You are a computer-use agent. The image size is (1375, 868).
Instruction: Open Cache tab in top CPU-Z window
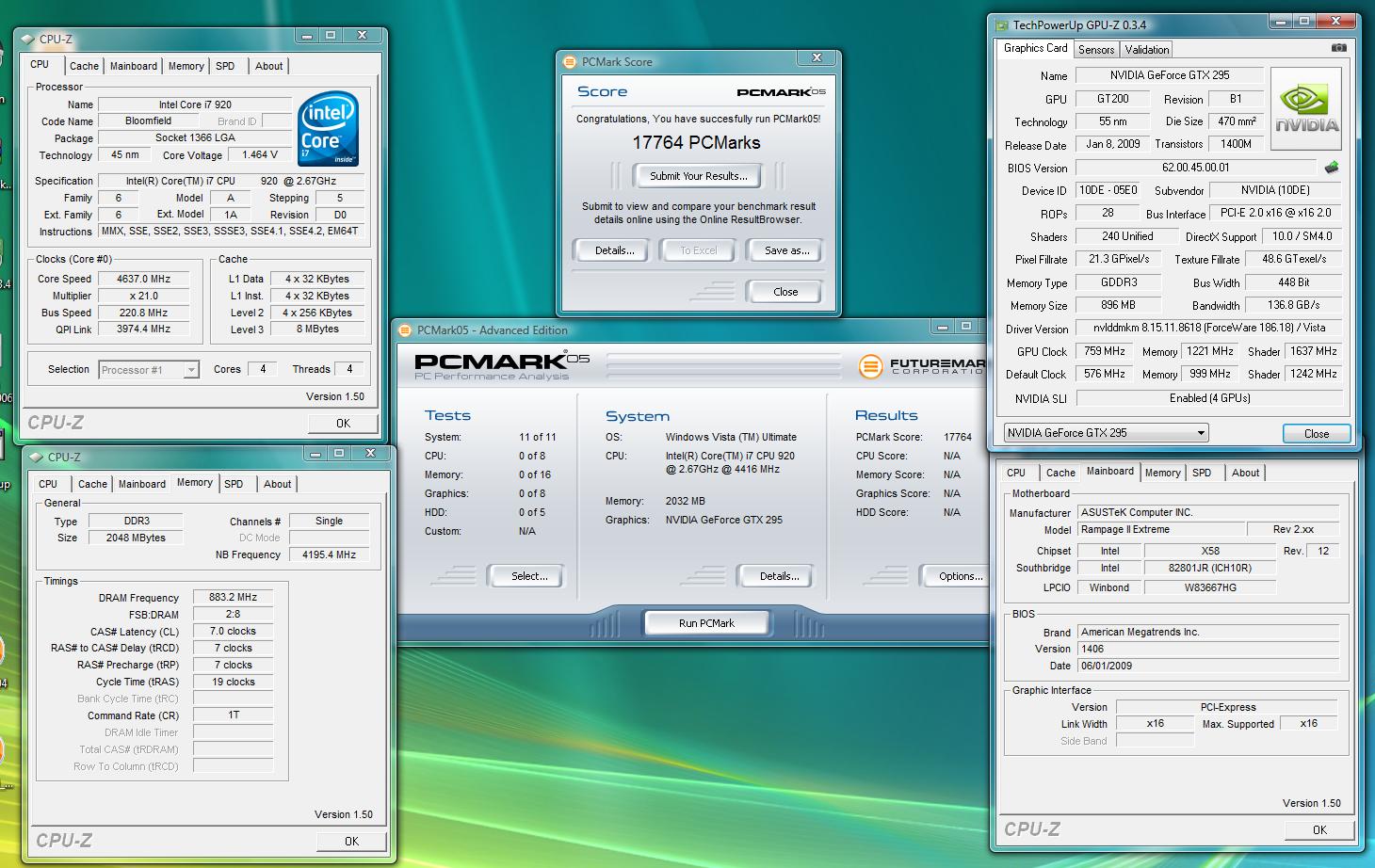coord(84,66)
